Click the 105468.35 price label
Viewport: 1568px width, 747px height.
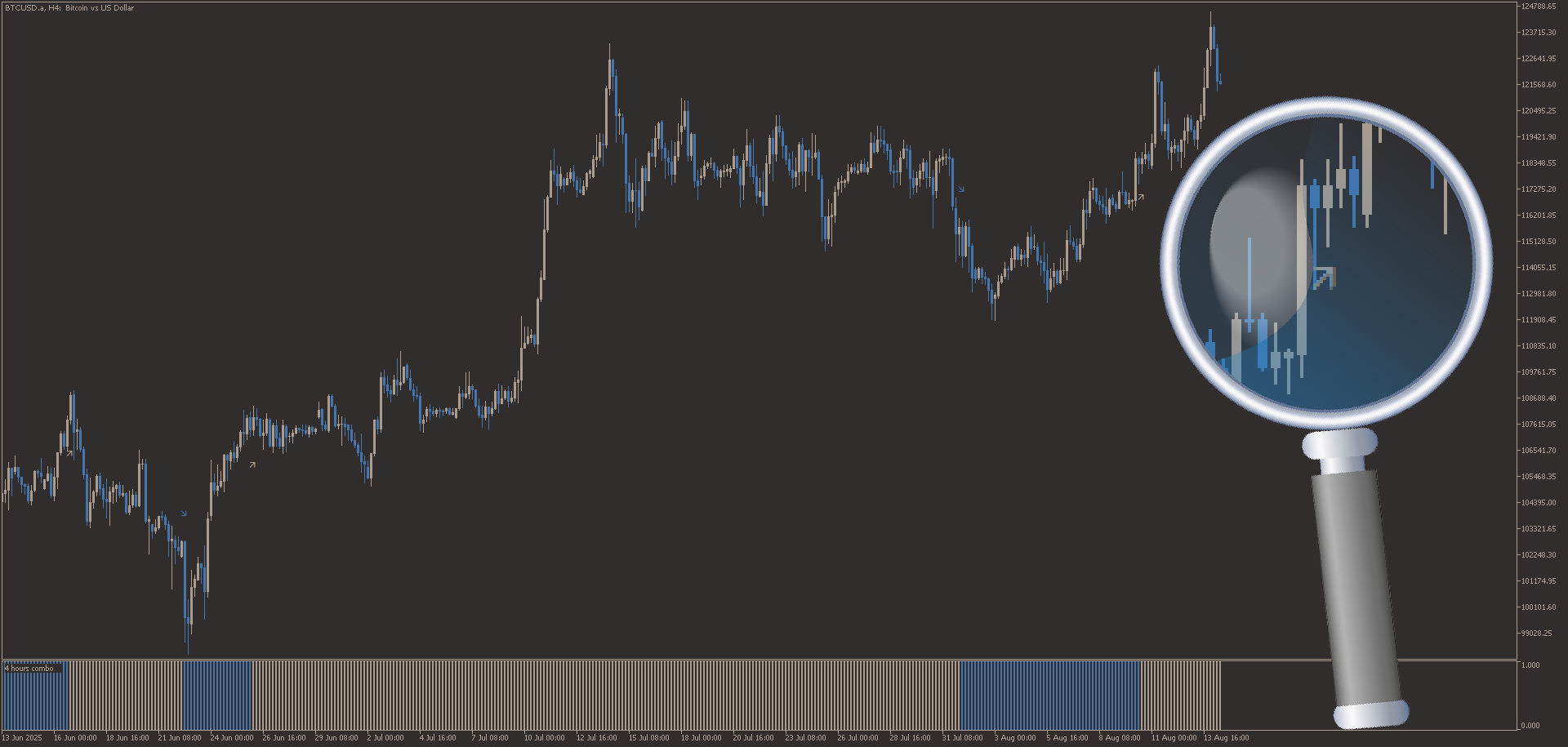1539,477
